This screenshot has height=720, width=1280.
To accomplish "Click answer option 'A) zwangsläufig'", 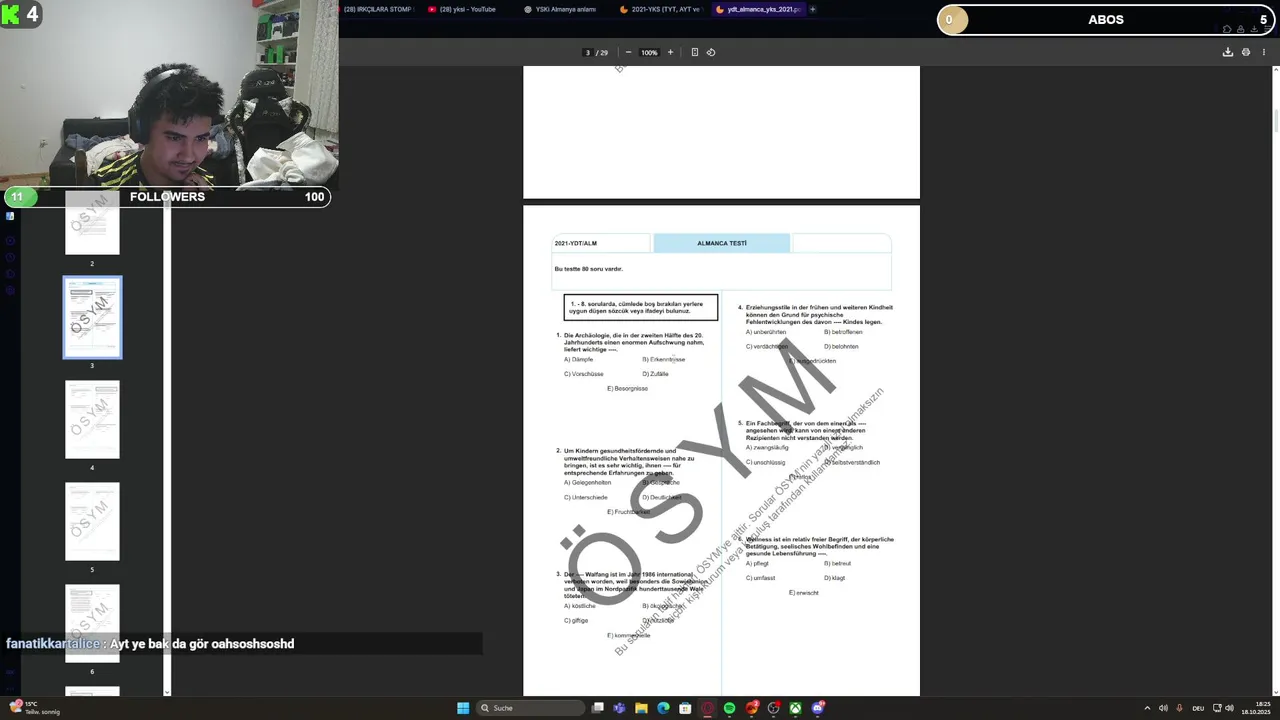I will click(767, 447).
